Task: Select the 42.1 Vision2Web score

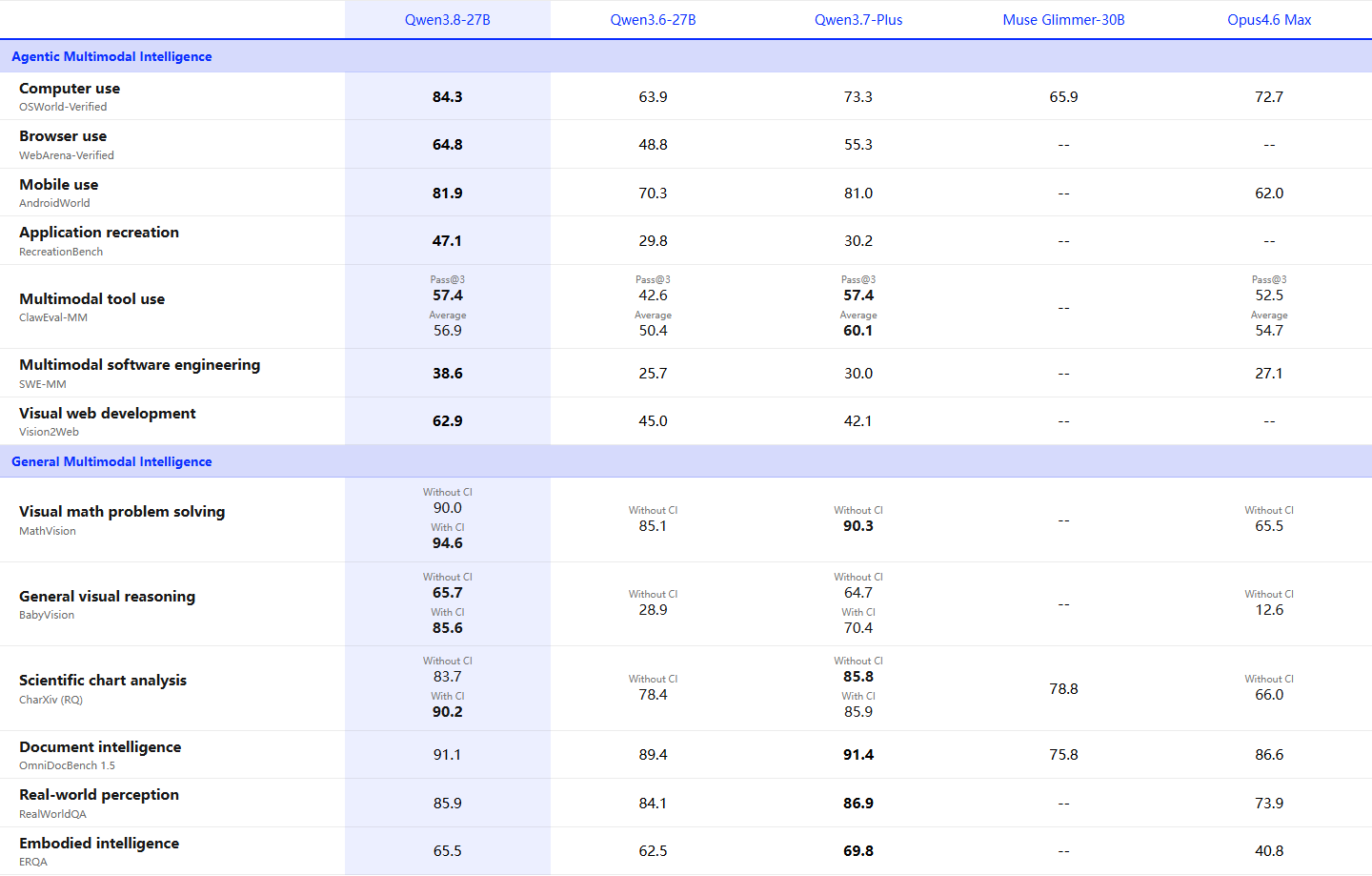Action: point(858,421)
